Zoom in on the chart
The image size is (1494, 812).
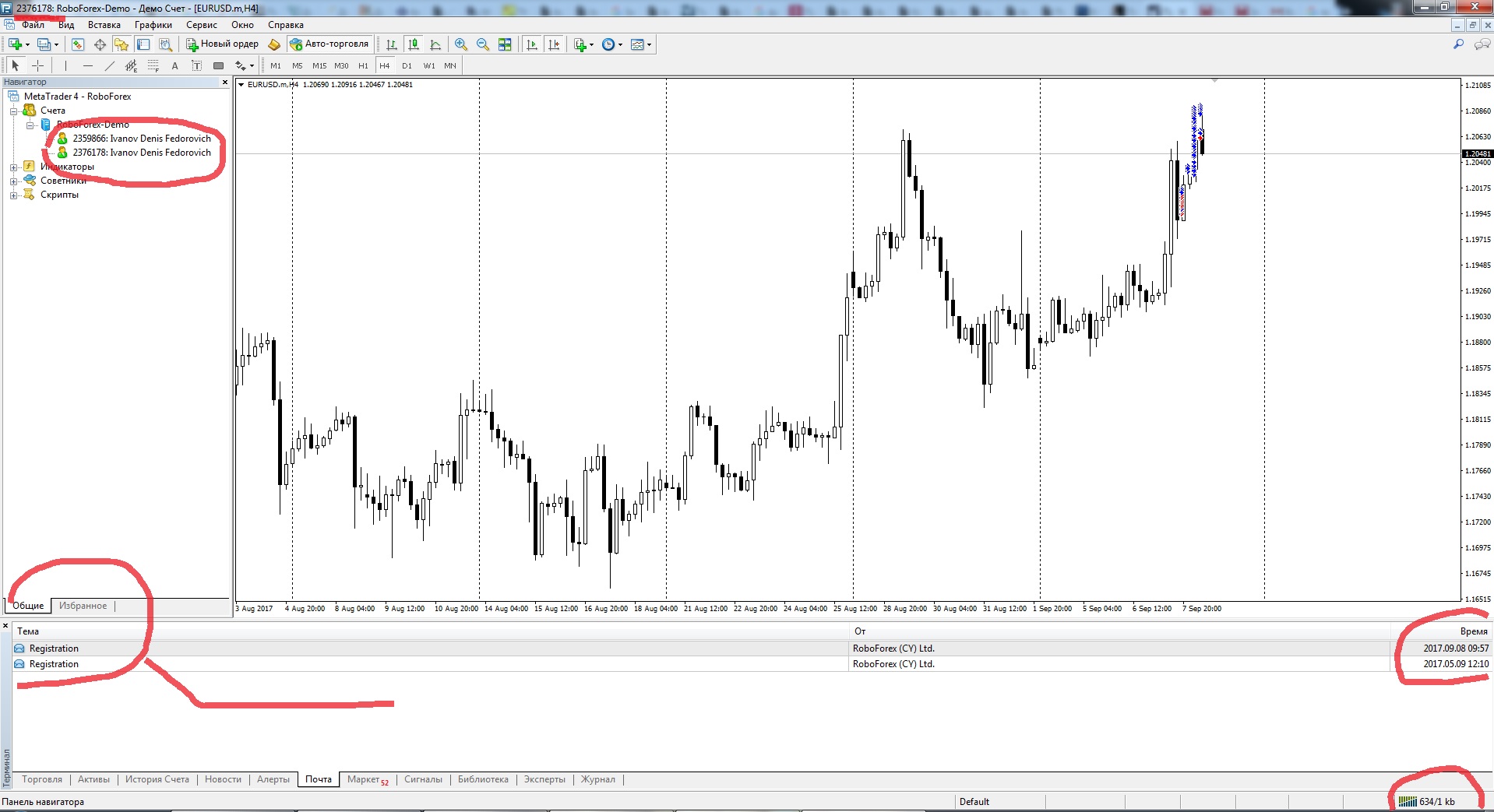tap(461, 44)
